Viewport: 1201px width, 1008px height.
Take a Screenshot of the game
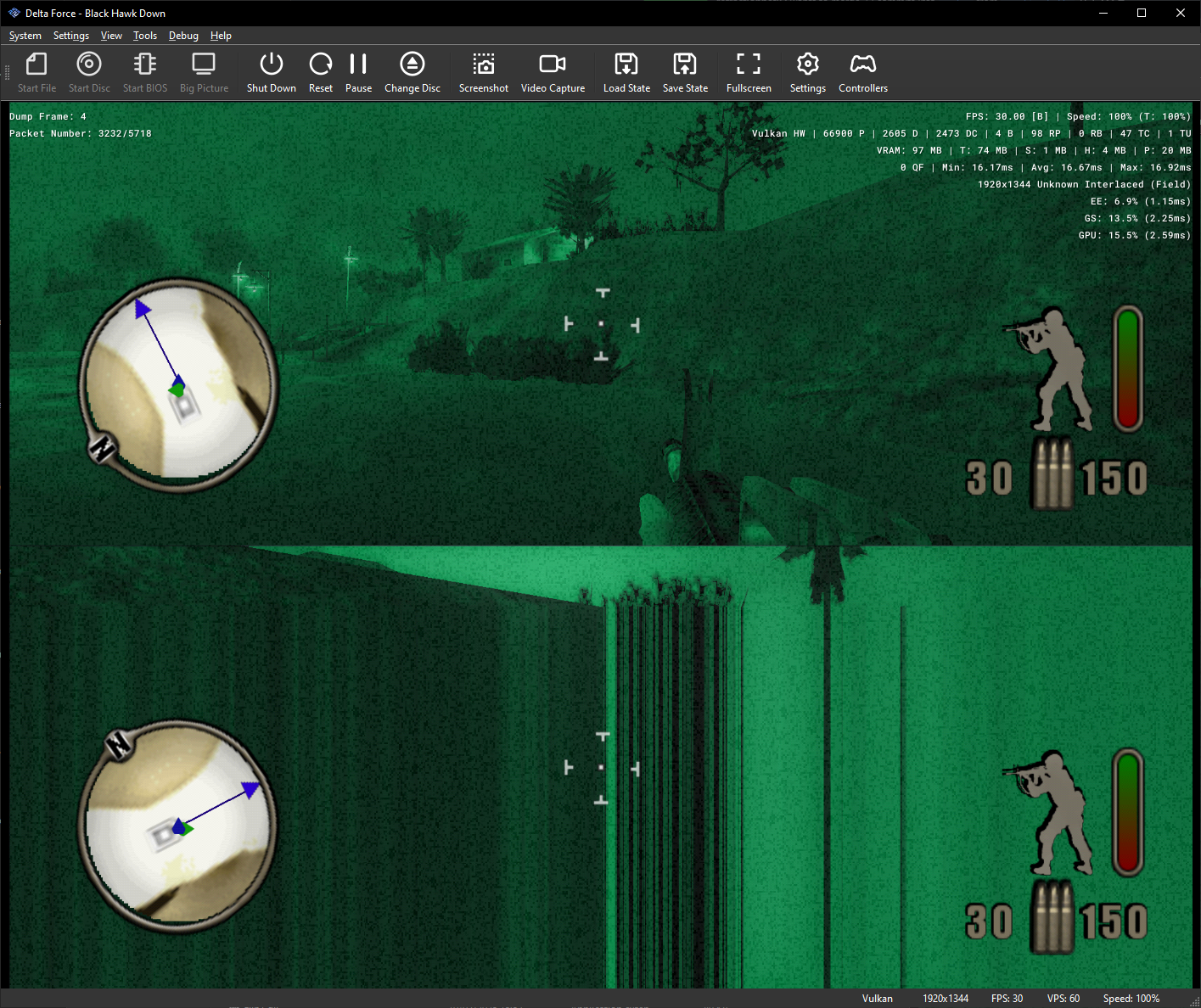coord(484,73)
